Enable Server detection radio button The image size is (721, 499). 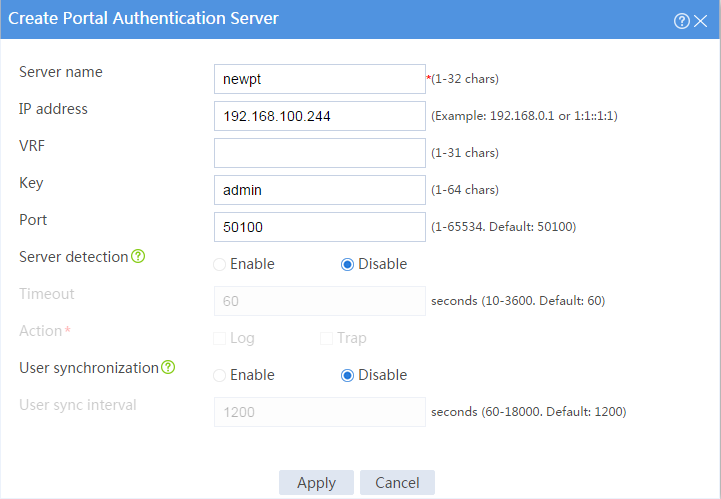pyautogui.click(x=219, y=264)
